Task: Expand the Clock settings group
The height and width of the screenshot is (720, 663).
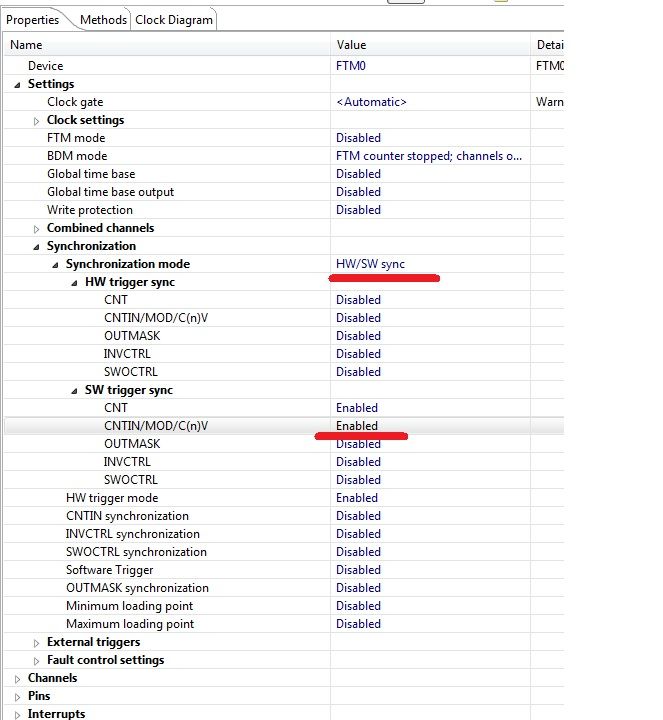Action: (x=36, y=121)
